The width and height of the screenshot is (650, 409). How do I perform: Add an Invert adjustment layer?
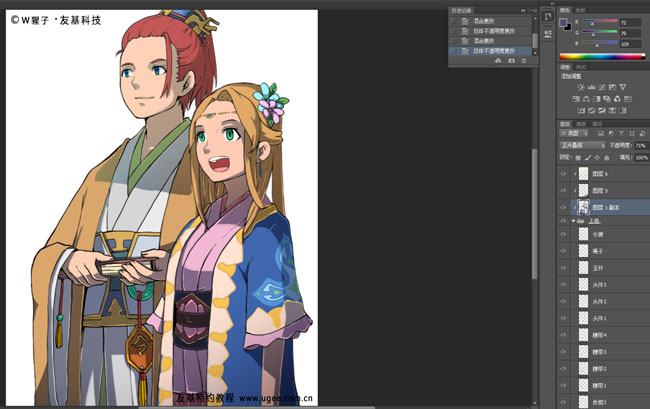(x=581, y=110)
